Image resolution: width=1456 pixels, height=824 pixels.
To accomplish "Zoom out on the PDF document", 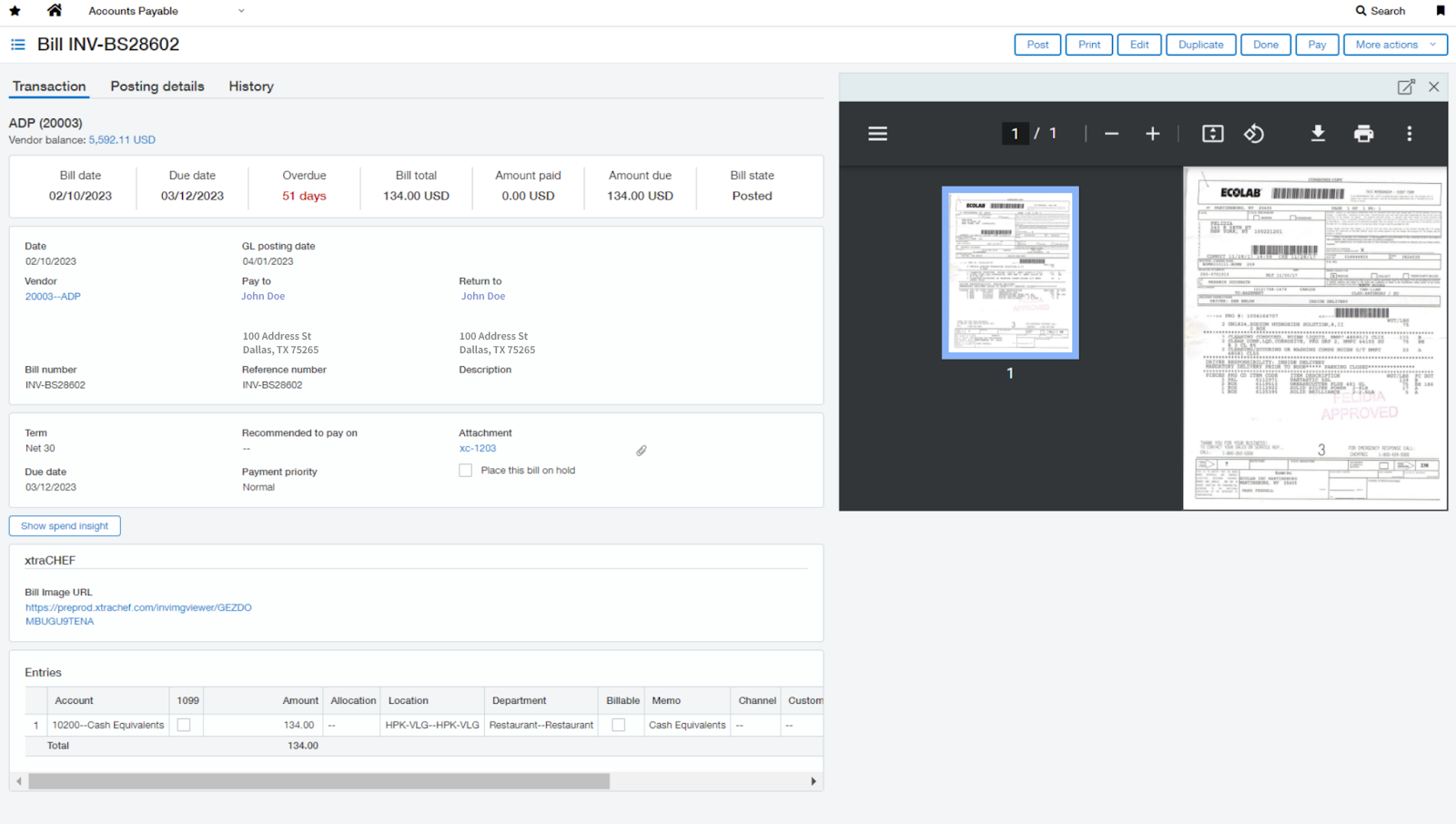I will tap(1111, 134).
